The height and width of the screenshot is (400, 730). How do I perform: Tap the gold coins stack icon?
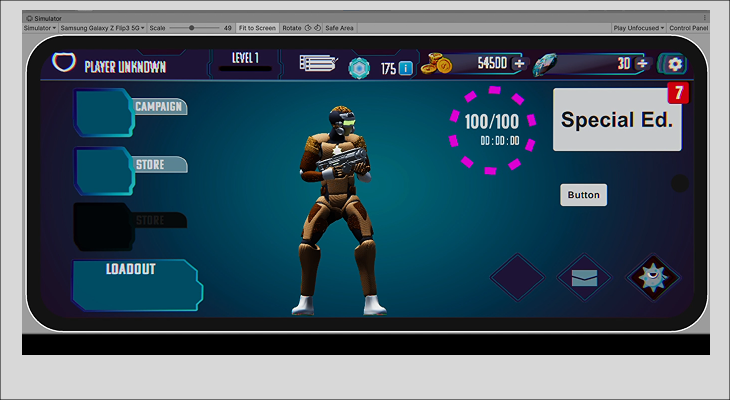pos(436,63)
